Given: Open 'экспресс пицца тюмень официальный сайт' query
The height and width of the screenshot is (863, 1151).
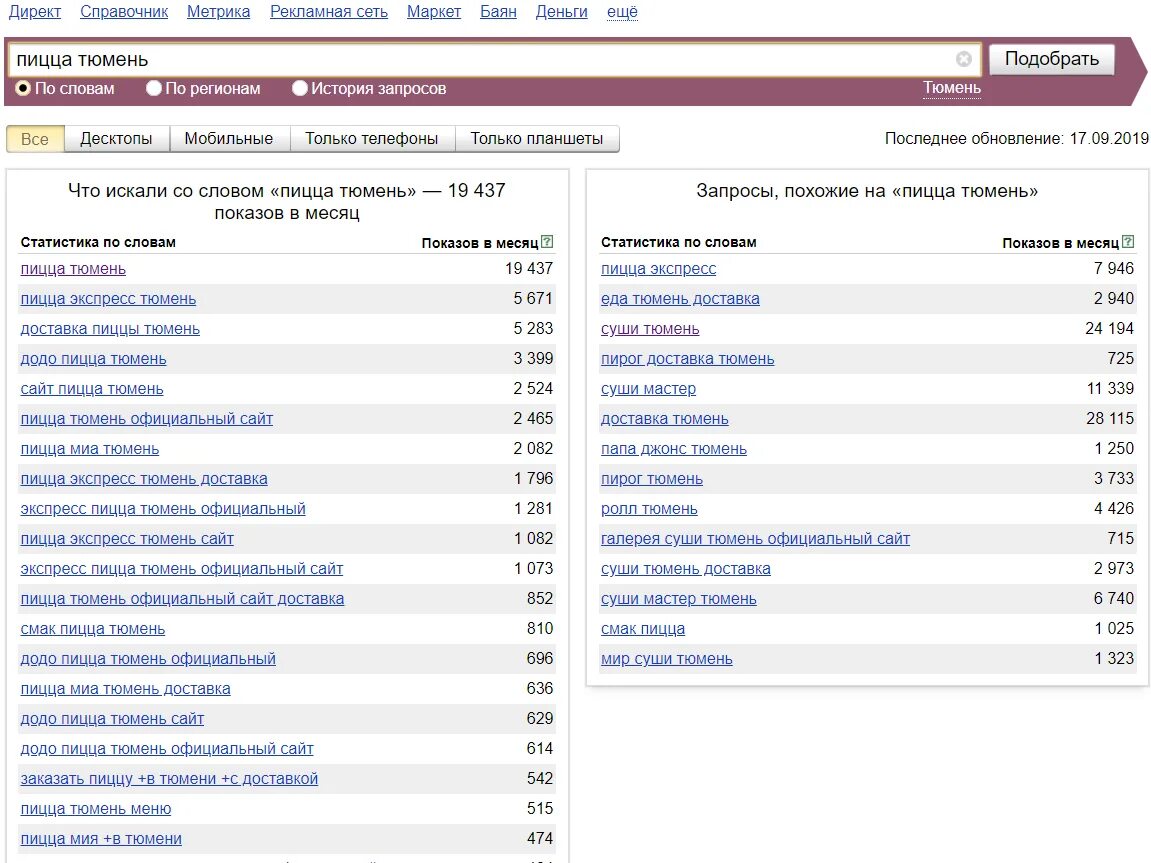Looking at the screenshot, I should (x=181, y=569).
